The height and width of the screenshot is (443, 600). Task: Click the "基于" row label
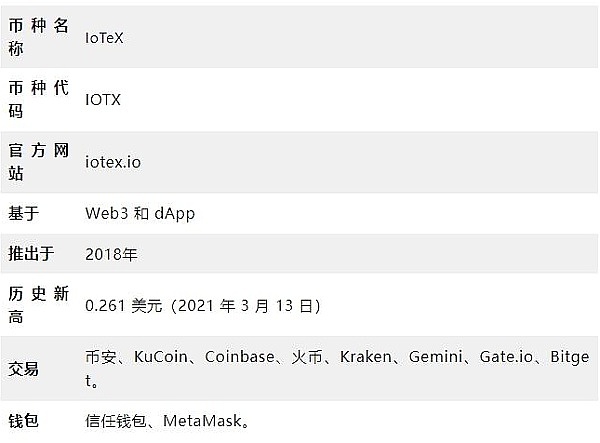(x=23, y=213)
